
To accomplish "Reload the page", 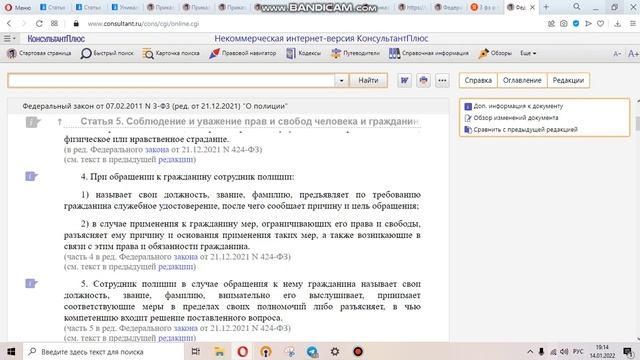I will 39,24.
